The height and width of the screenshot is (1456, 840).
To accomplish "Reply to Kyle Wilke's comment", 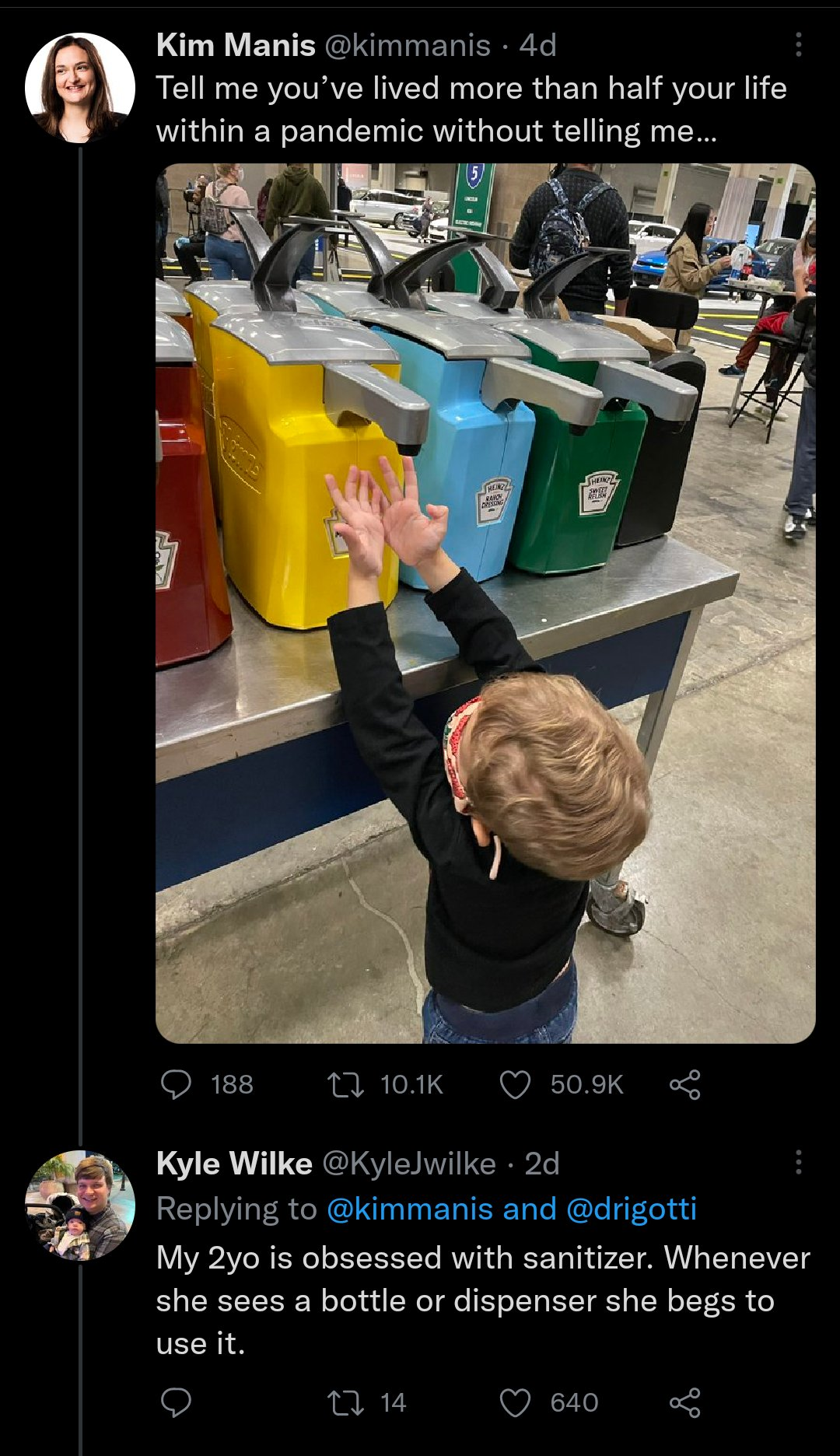I will [176, 1402].
